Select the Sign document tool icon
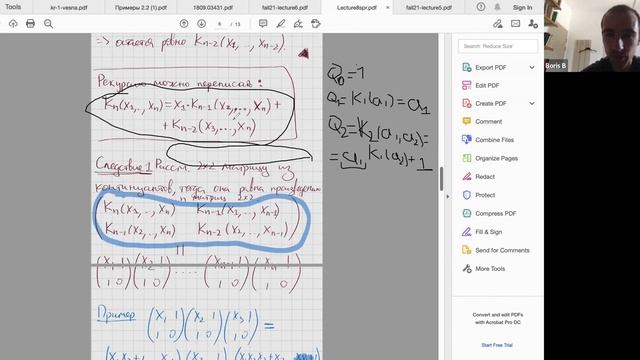The image size is (640, 360). pyautogui.click(x=298, y=24)
